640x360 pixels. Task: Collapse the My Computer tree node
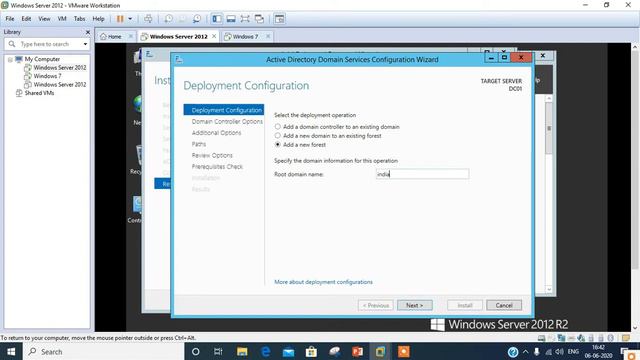[10, 60]
